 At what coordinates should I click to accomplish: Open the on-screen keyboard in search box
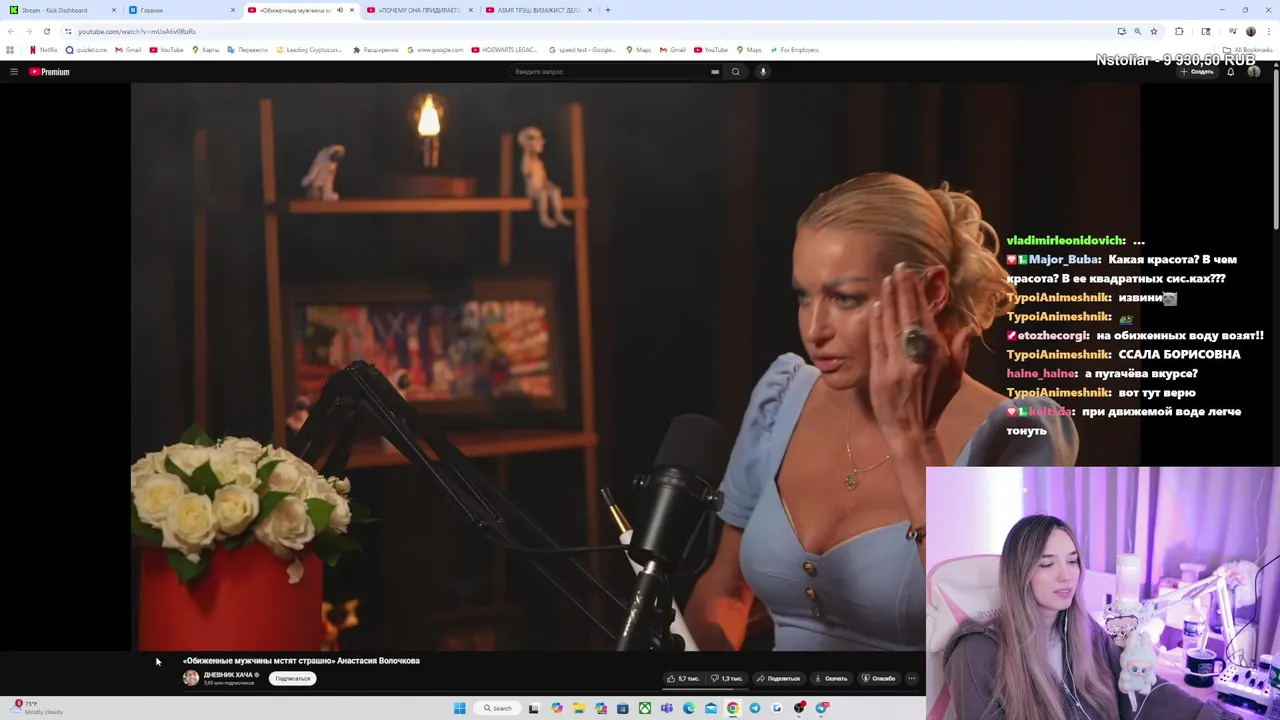coord(715,72)
